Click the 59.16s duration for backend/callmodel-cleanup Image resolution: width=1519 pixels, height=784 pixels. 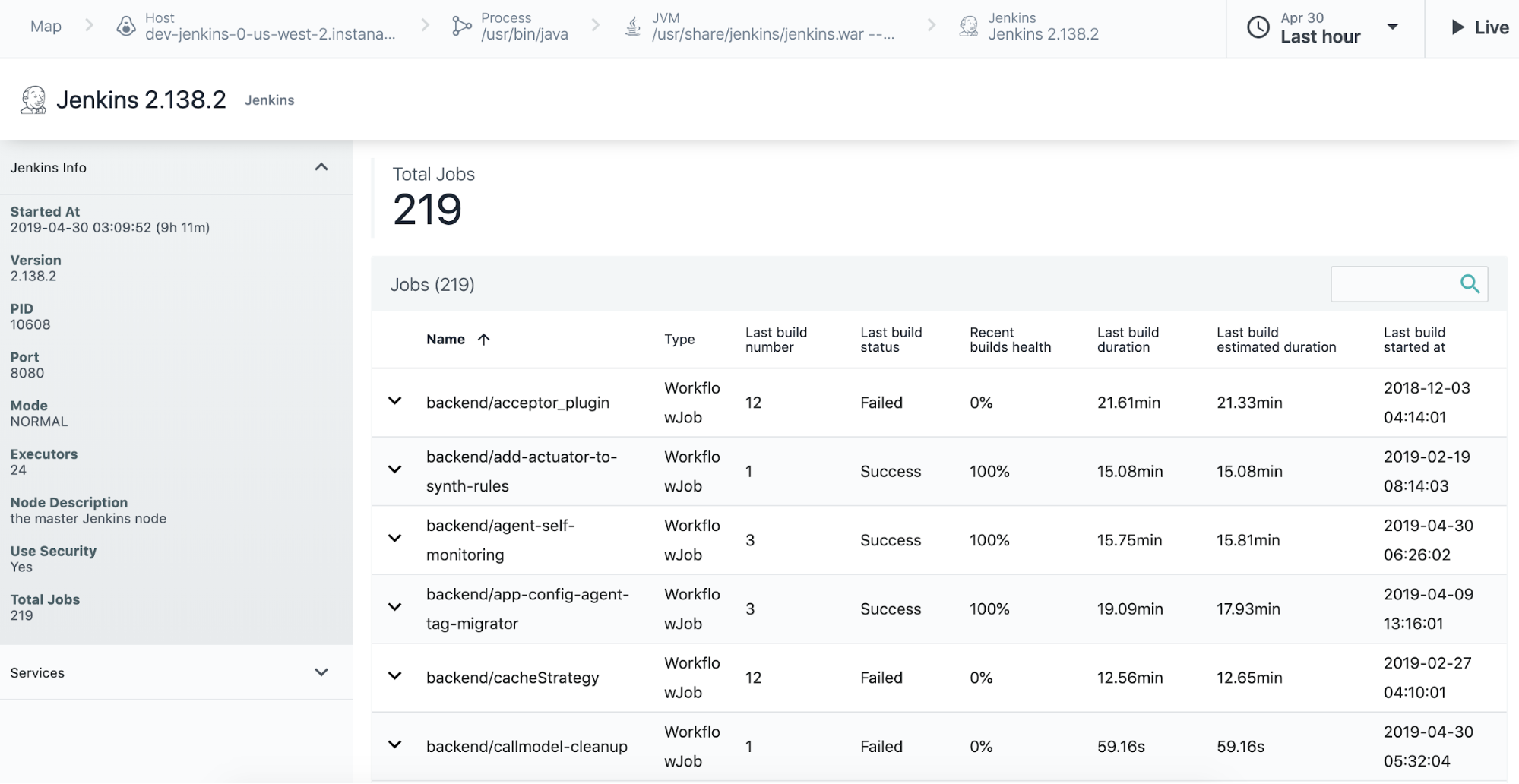[x=1121, y=747]
